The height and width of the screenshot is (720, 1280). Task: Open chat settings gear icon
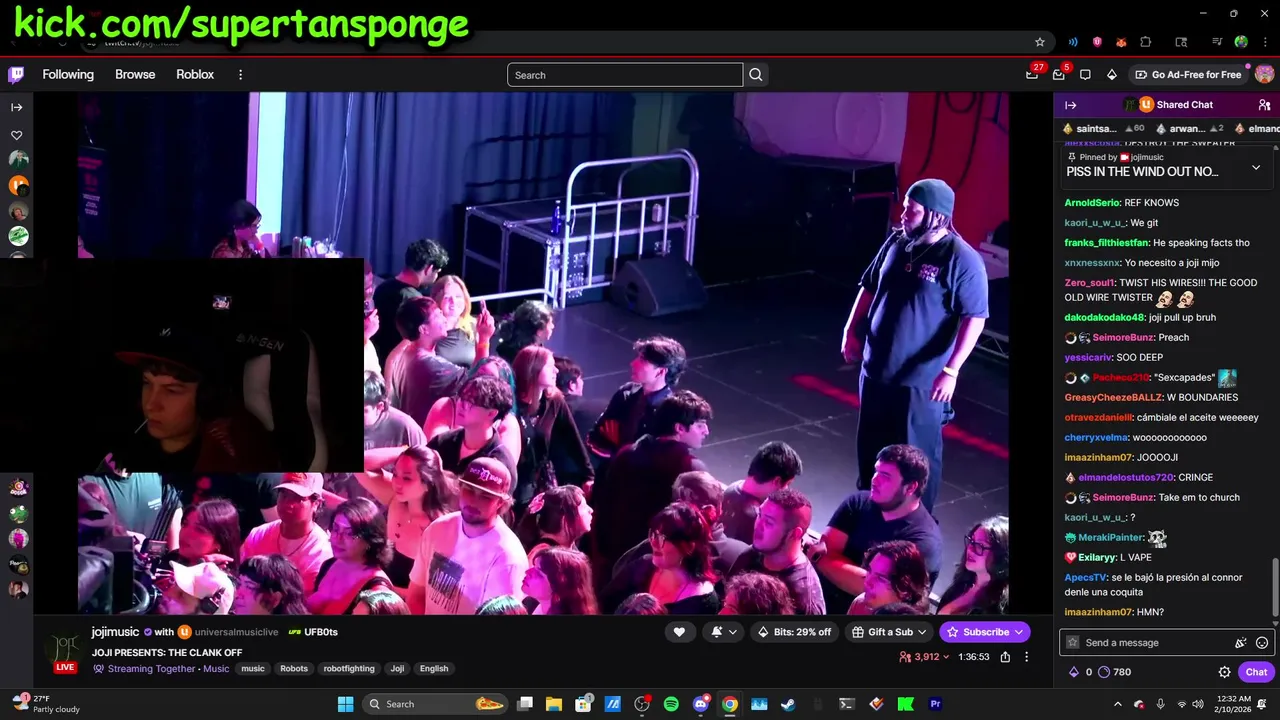[1224, 672]
